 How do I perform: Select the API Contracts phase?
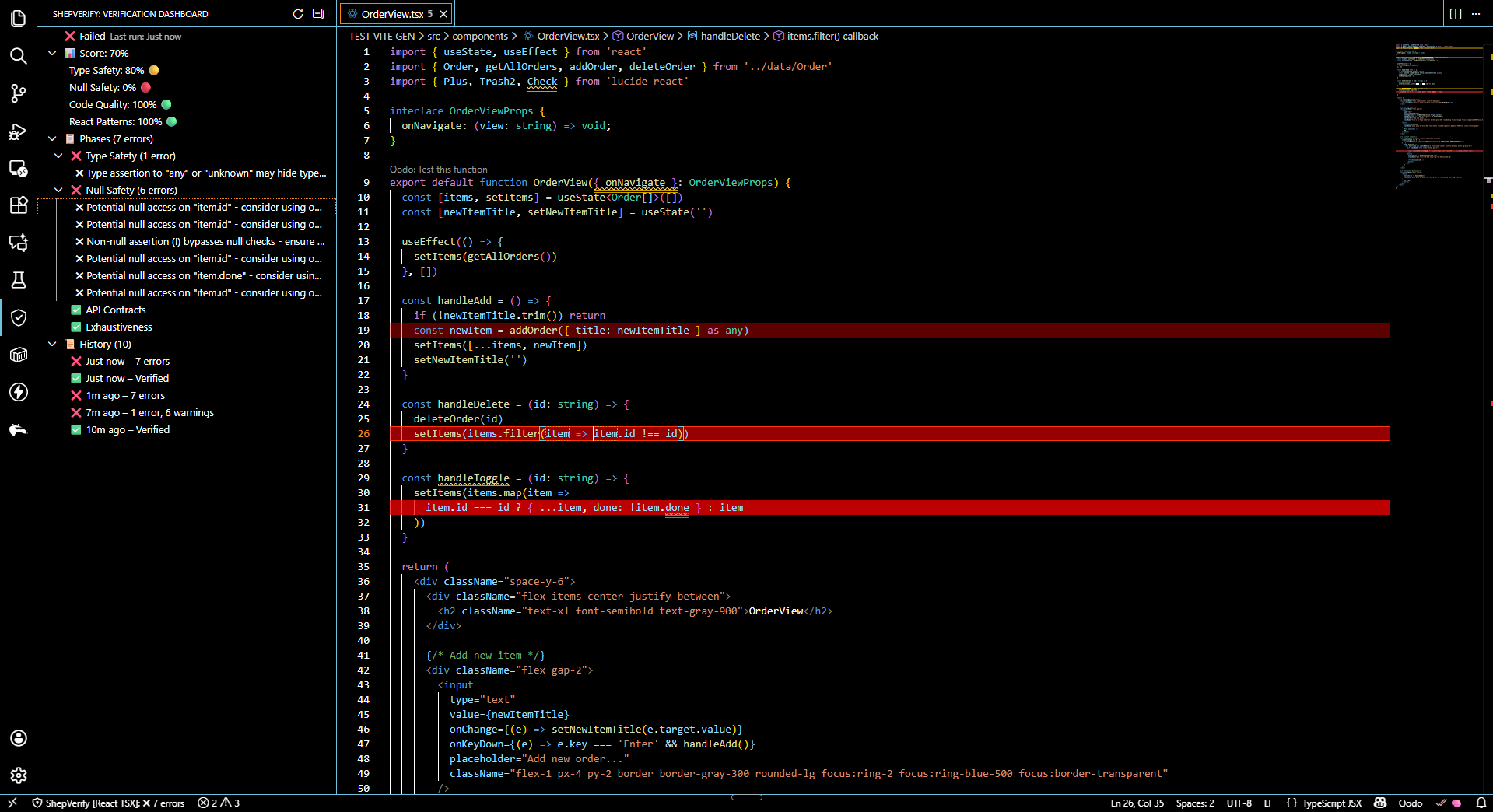tap(187, 310)
